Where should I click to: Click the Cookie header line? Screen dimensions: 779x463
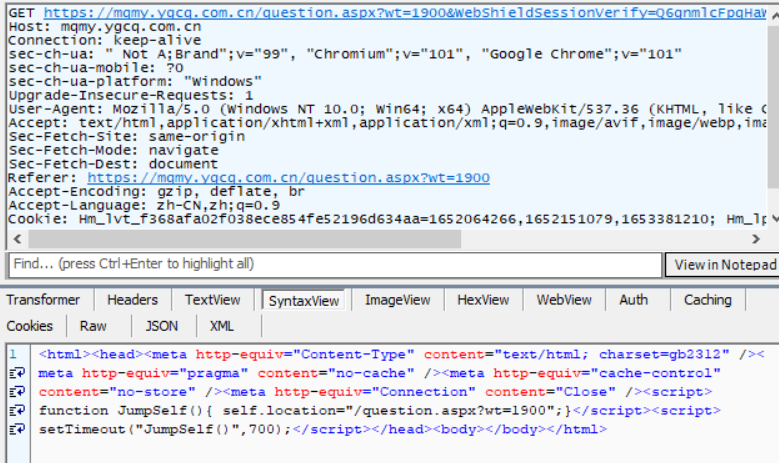388,219
